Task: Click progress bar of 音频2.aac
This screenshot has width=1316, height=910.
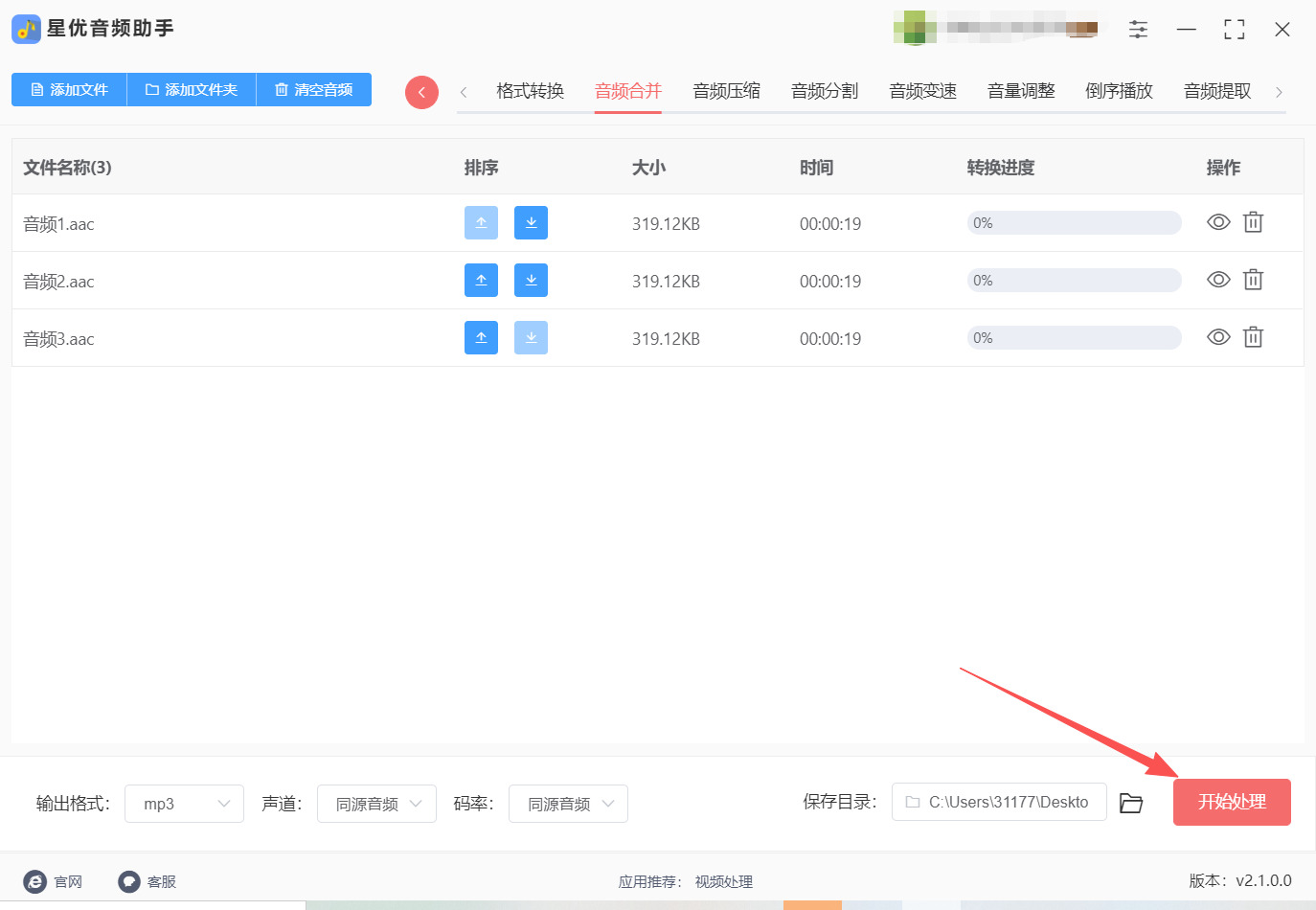Action: click(1074, 281)
